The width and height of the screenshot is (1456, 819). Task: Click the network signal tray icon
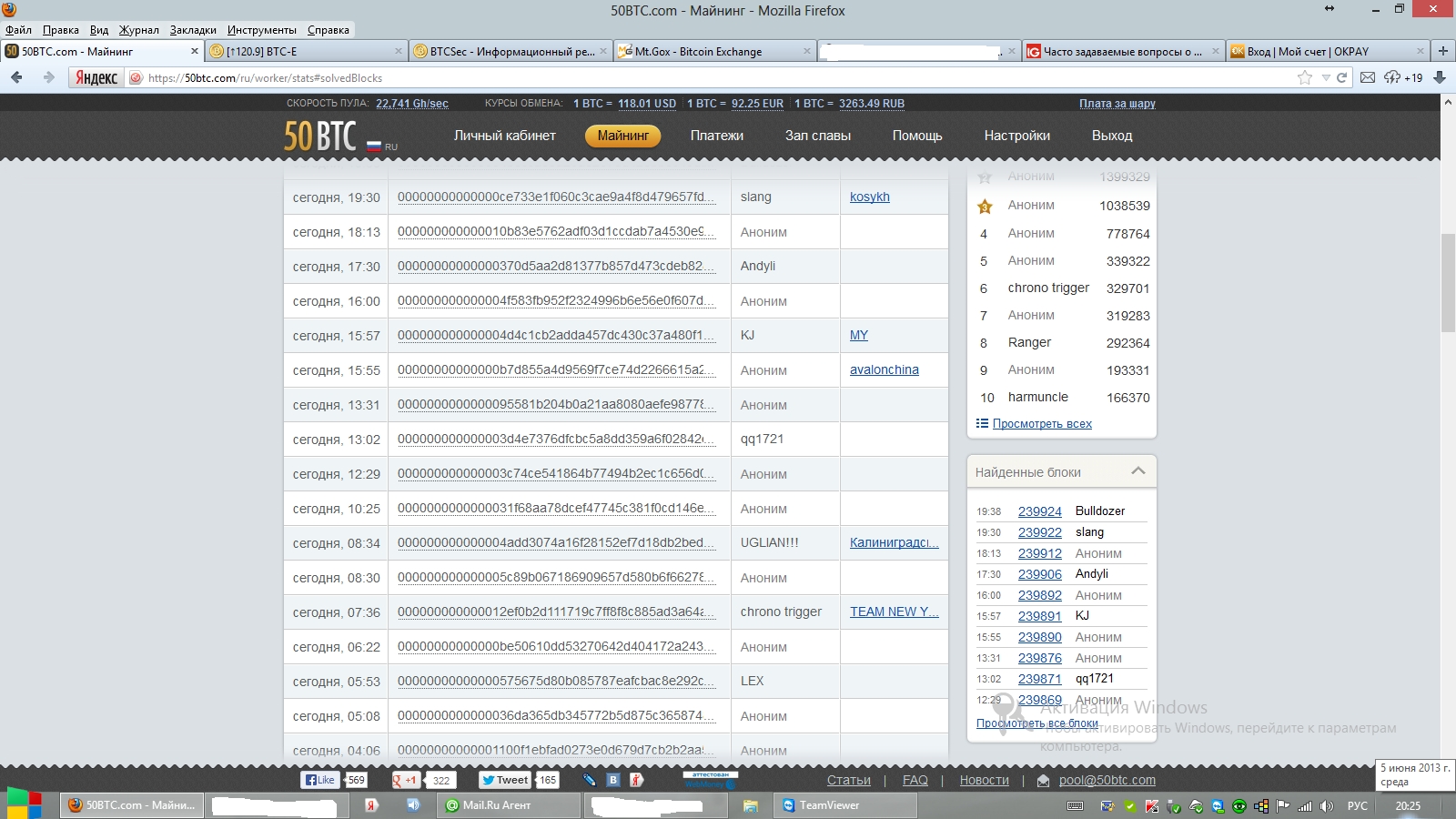pyautogui.click(x=1305, y=806)
